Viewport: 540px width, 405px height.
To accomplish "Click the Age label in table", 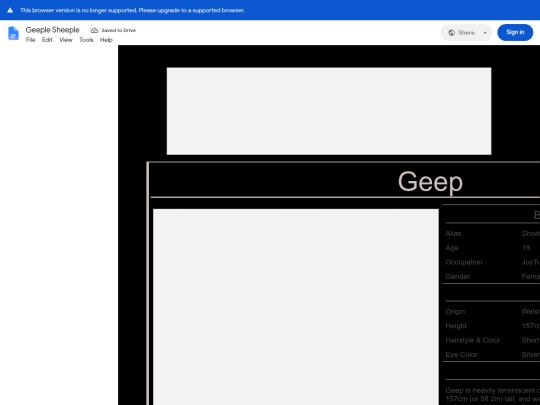I will (452, 248).
